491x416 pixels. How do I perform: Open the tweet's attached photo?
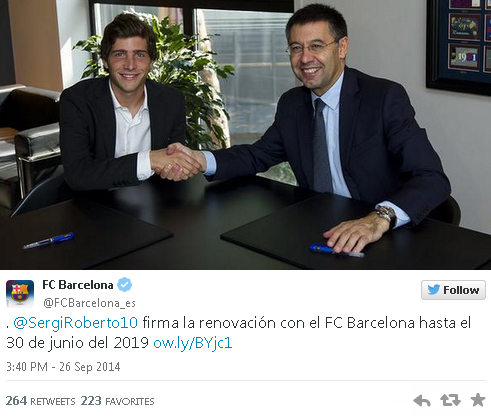tap(245, 135)
